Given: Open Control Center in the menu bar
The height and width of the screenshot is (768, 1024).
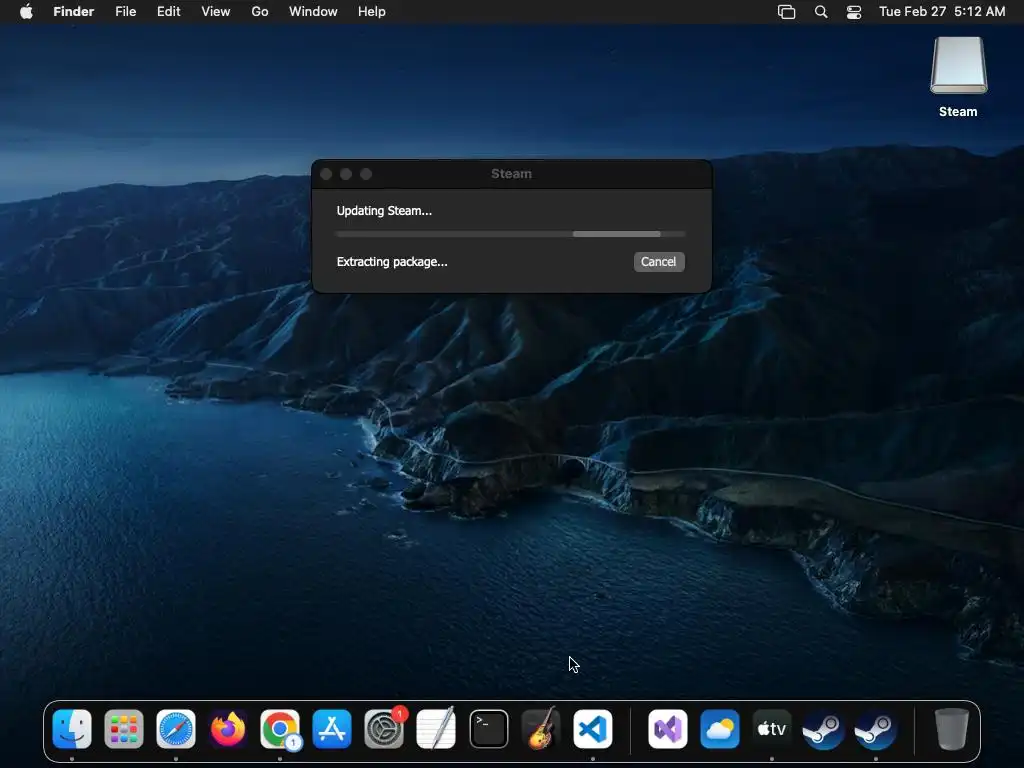Looking at the screenshot, I should (x=854, y=12).
